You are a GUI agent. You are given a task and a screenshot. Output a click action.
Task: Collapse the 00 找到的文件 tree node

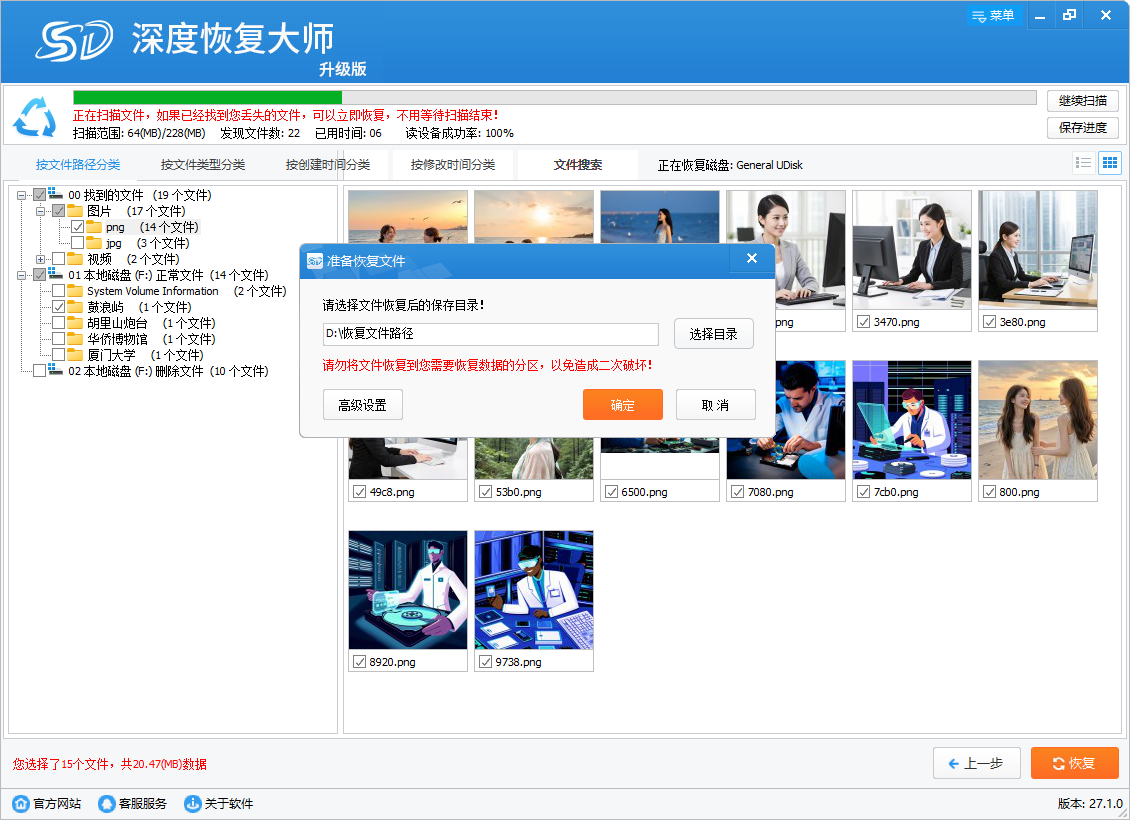(22, 195)
